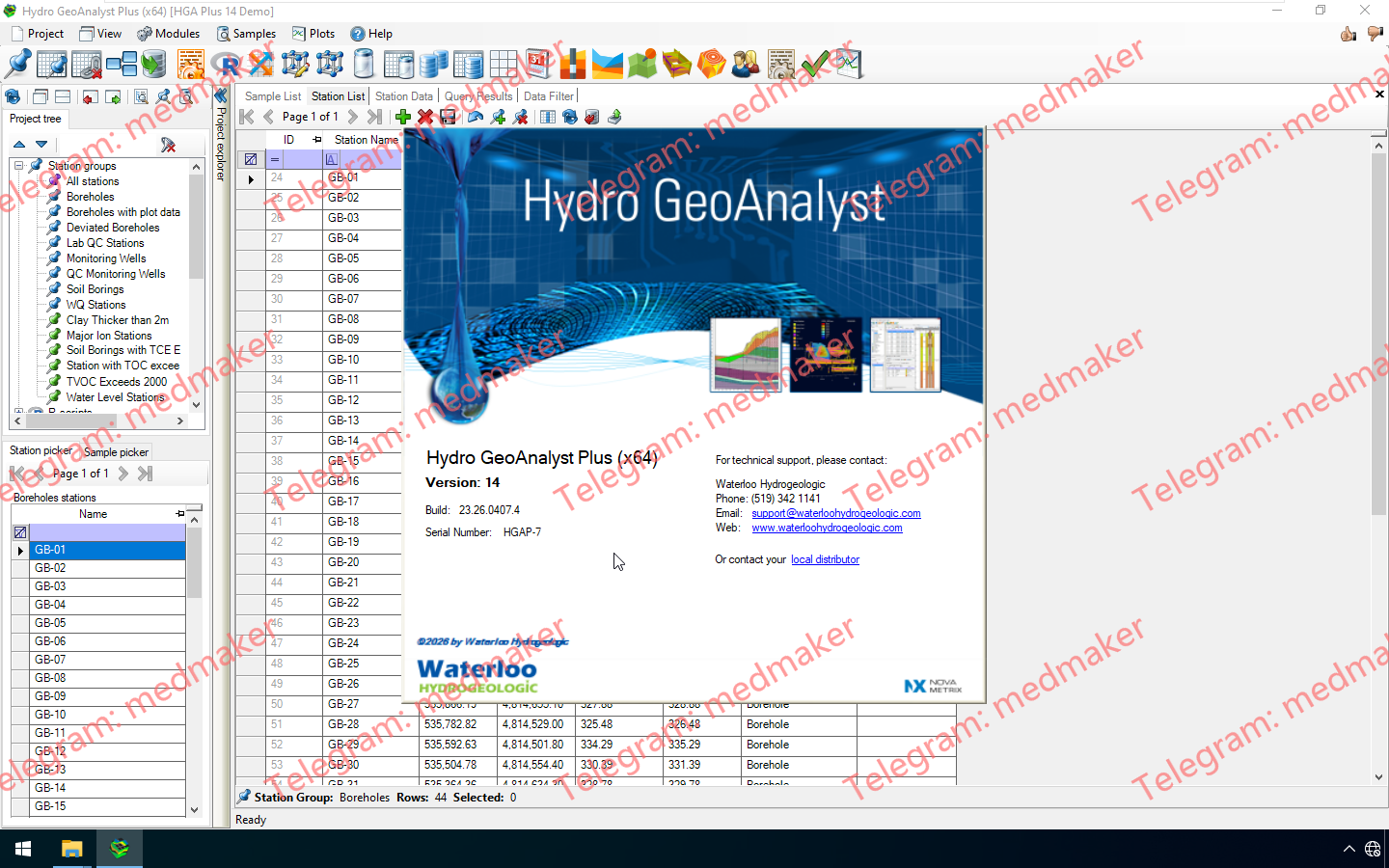Select Monitoring Wells in the project tree

106,258
